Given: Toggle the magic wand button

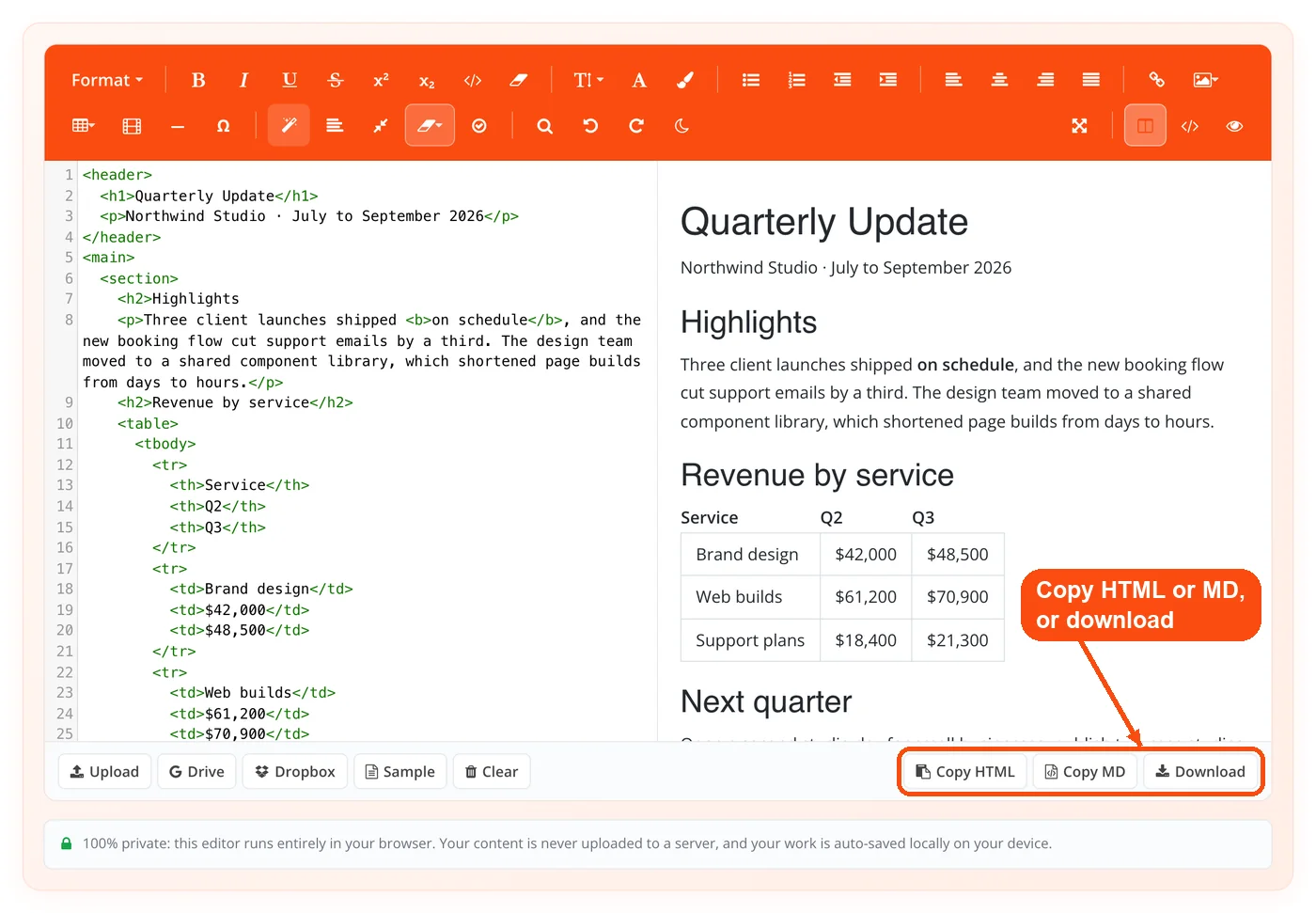Looking at the screenshot, I should tap(289, 126).
